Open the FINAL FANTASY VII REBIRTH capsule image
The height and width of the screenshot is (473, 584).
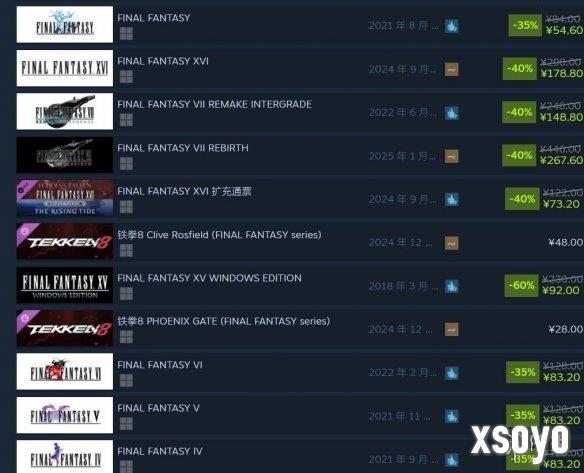(65, 155)
